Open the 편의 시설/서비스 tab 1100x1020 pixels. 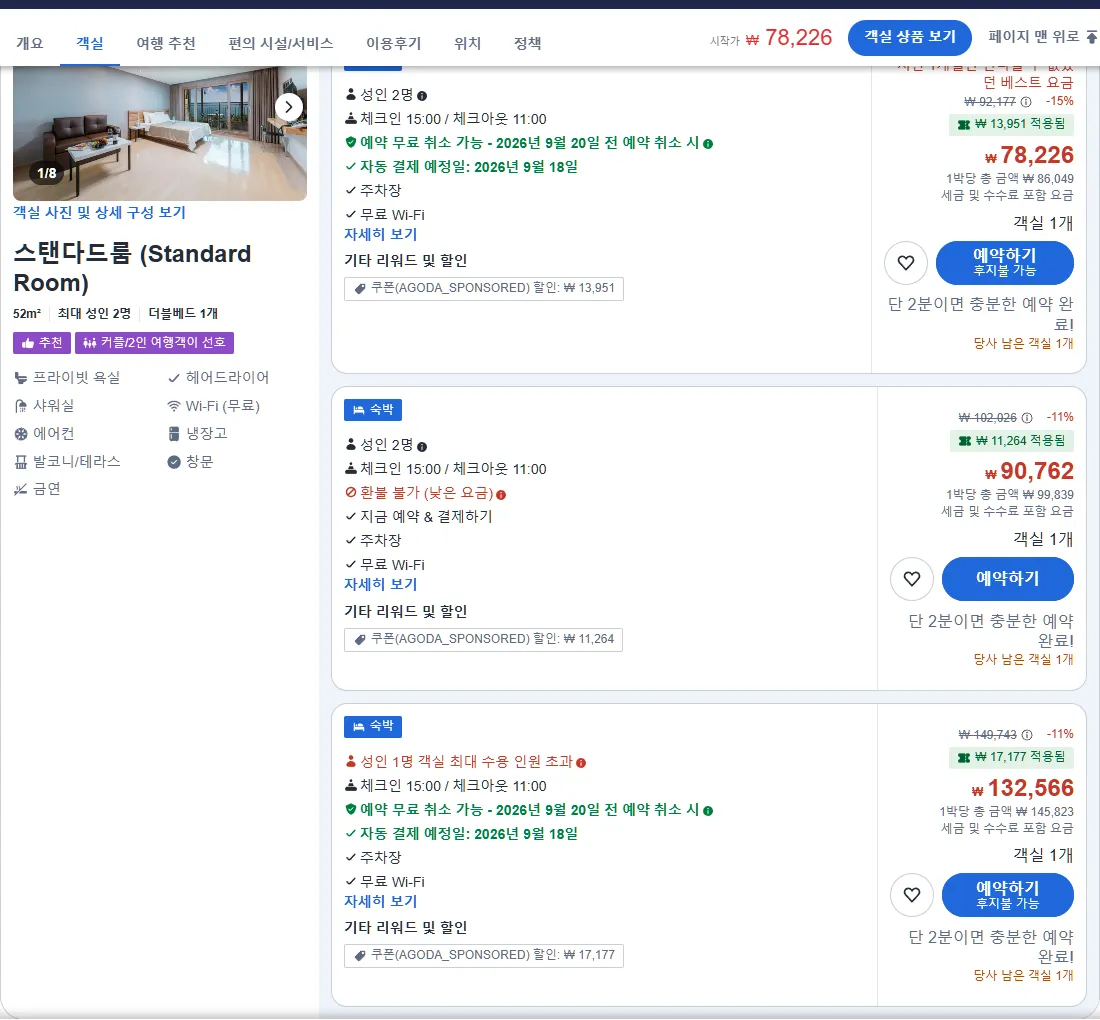(281, 43)
